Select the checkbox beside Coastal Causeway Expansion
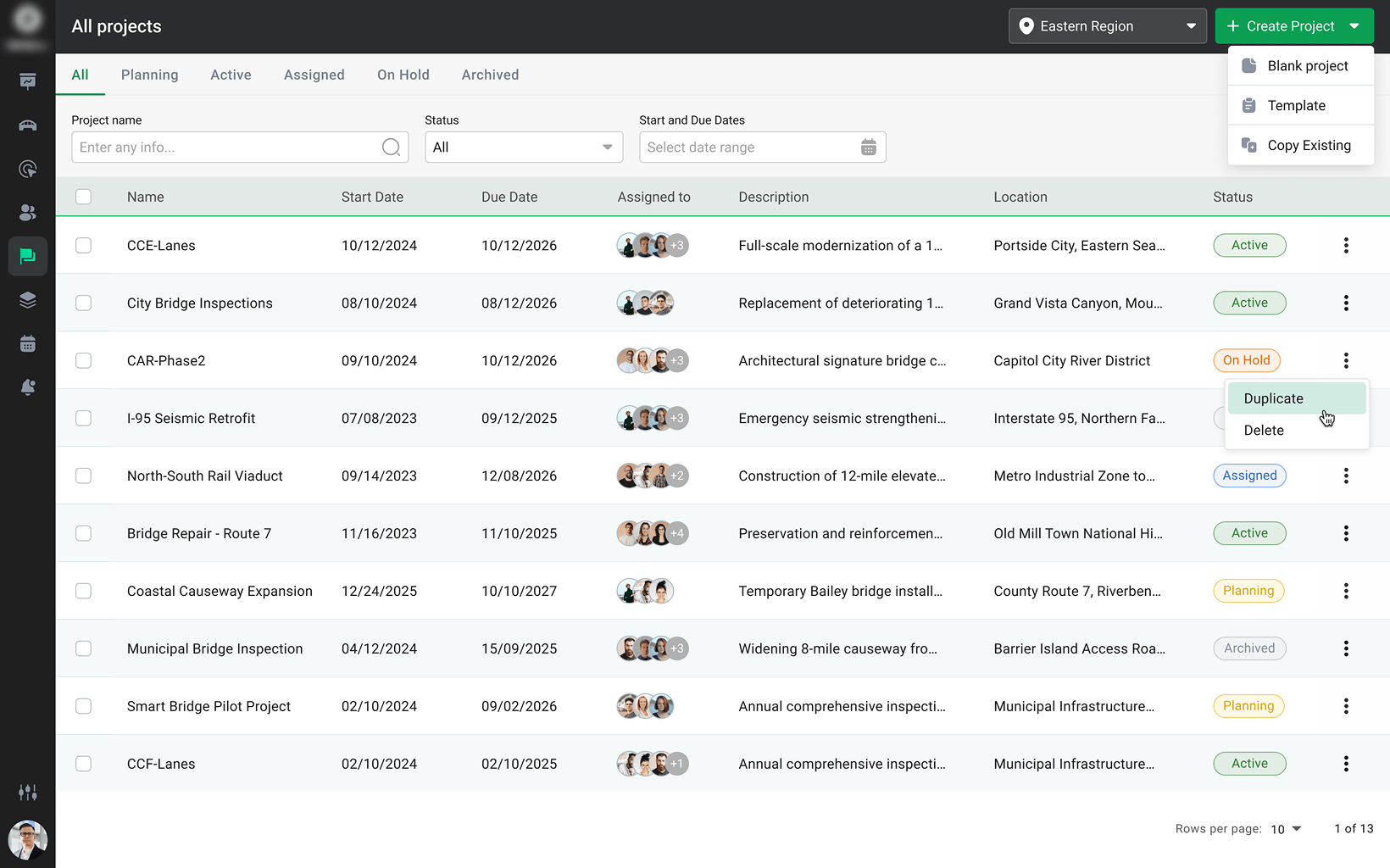Screen dimensions: 1390x868 coord(83,591)
